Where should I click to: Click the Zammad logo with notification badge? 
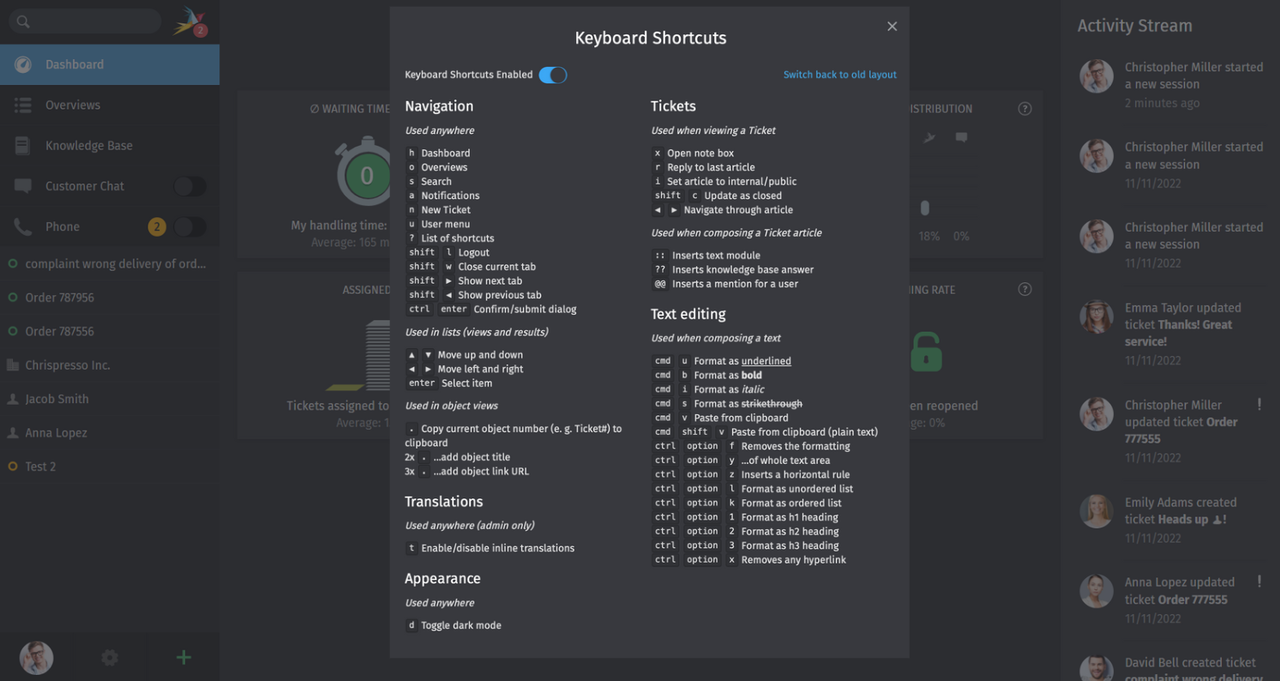click(189, 21)
